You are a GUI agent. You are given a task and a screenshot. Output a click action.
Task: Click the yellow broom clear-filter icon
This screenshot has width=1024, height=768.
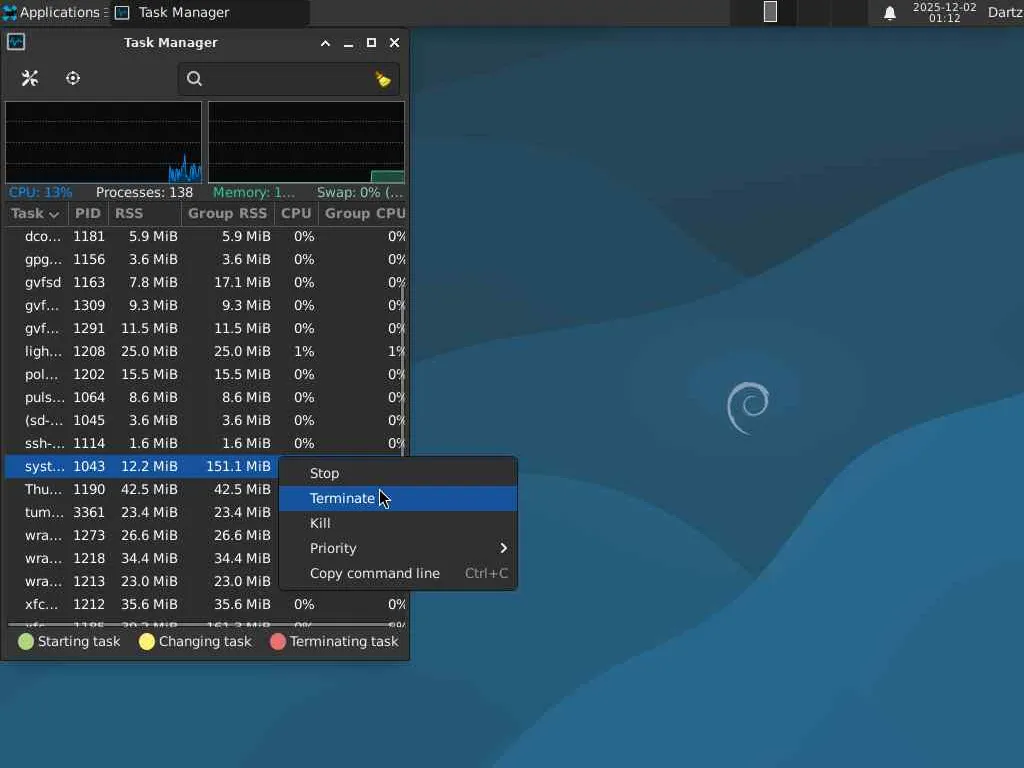click(x=383, y=80)
